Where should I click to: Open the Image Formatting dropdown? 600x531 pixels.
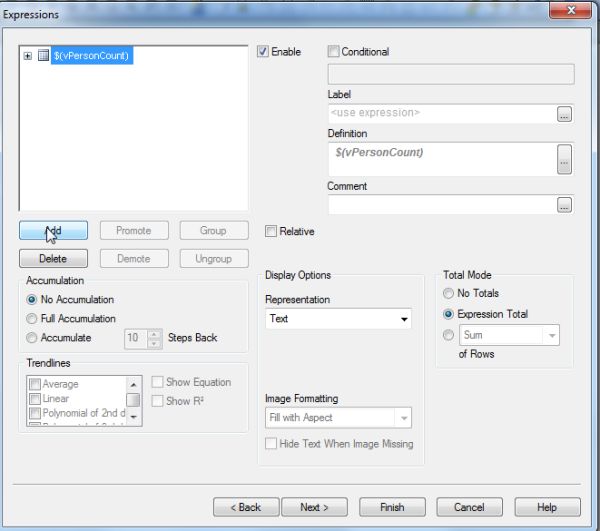pyautogui.click(x=338, y=418)
